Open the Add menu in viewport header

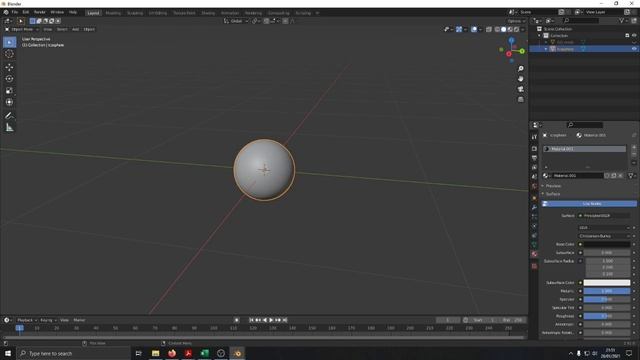(76, 29)
